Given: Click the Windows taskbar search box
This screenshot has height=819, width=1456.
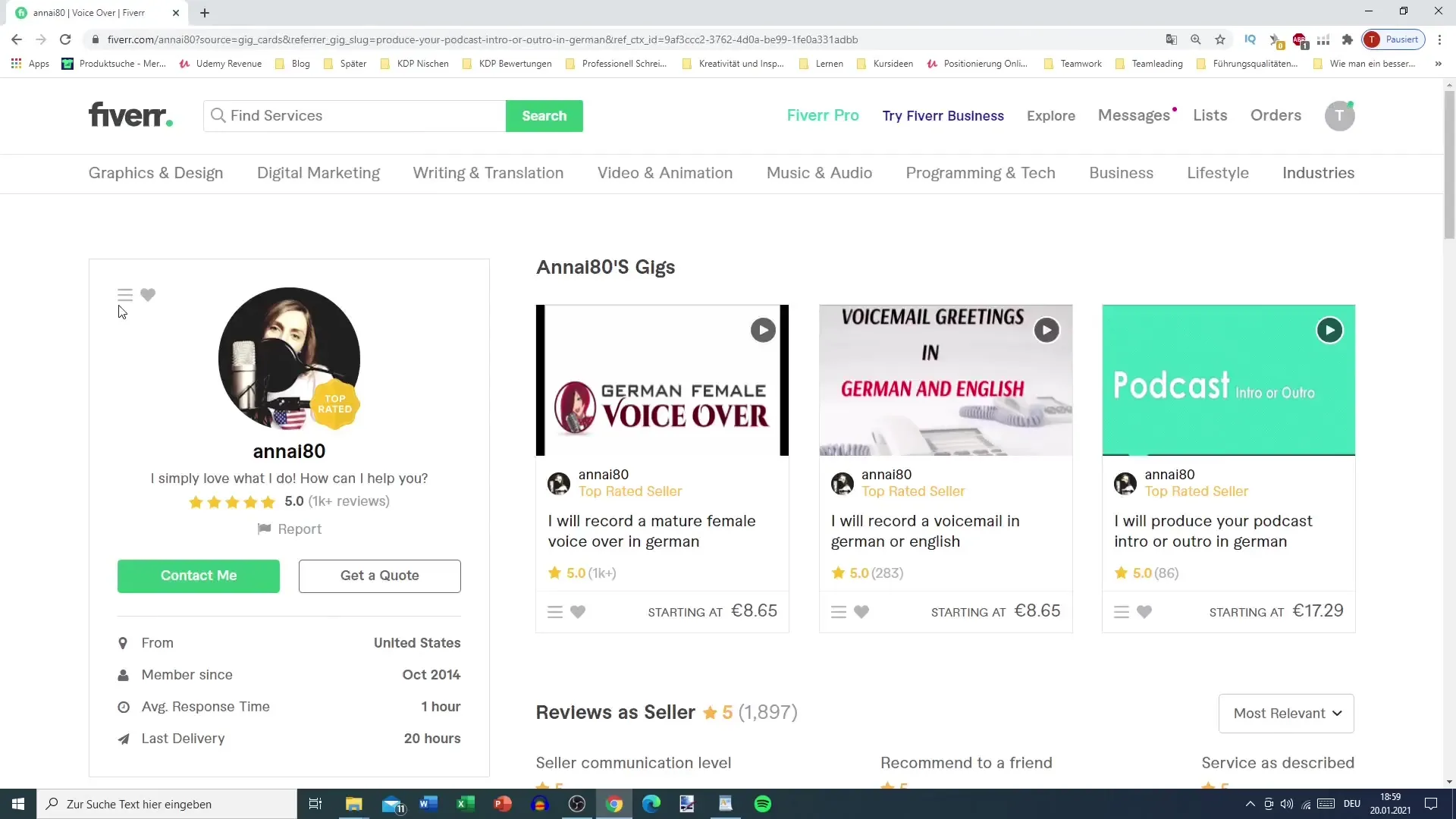Looking at the screenshot, I should point(167,804).
